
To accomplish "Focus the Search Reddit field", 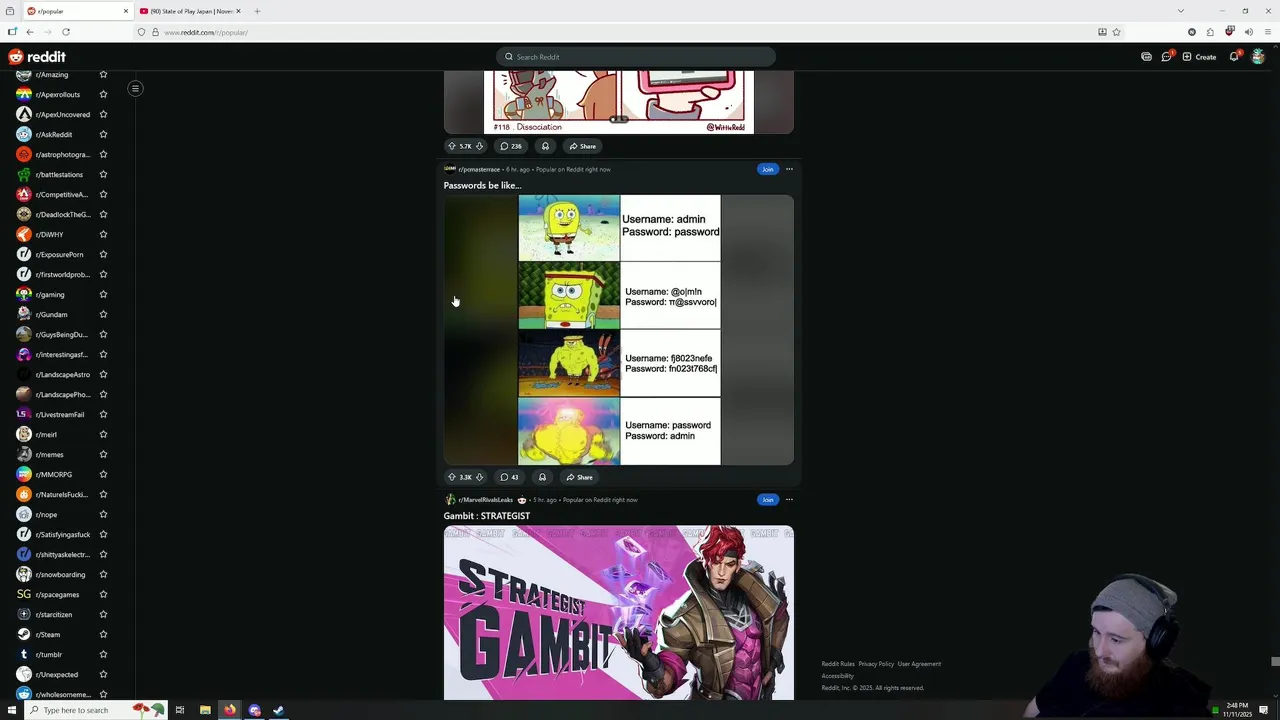I will click(x=636, y=57).
